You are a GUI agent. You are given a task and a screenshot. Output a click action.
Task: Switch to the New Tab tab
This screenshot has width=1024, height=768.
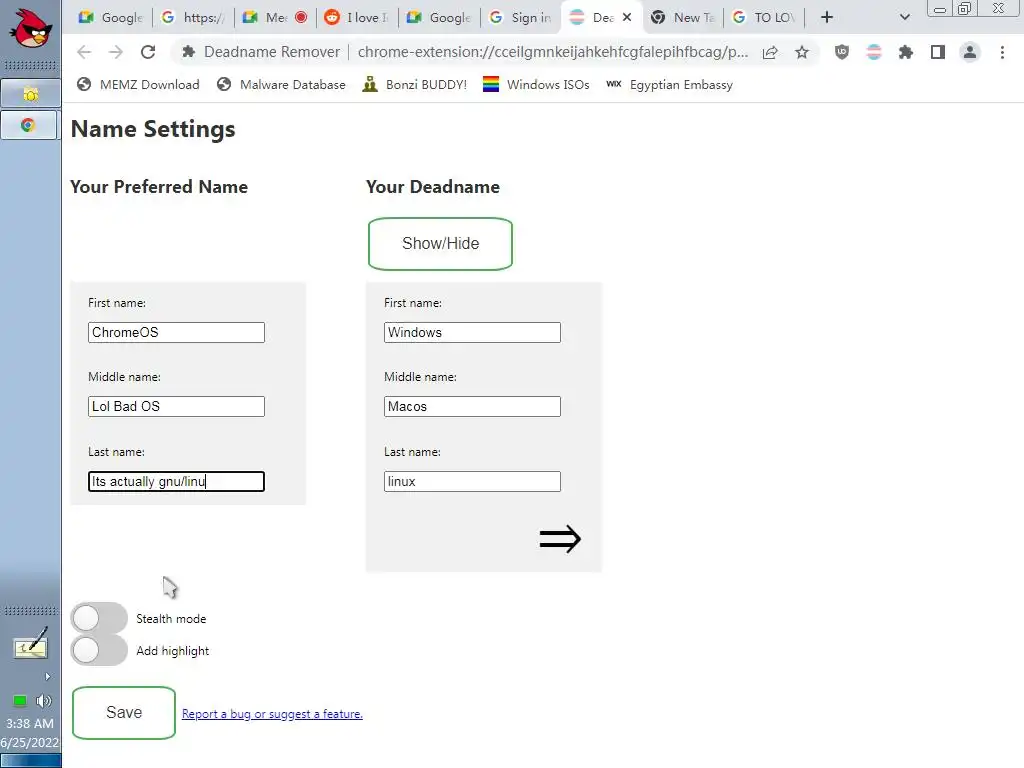click(x=683, y=18)
